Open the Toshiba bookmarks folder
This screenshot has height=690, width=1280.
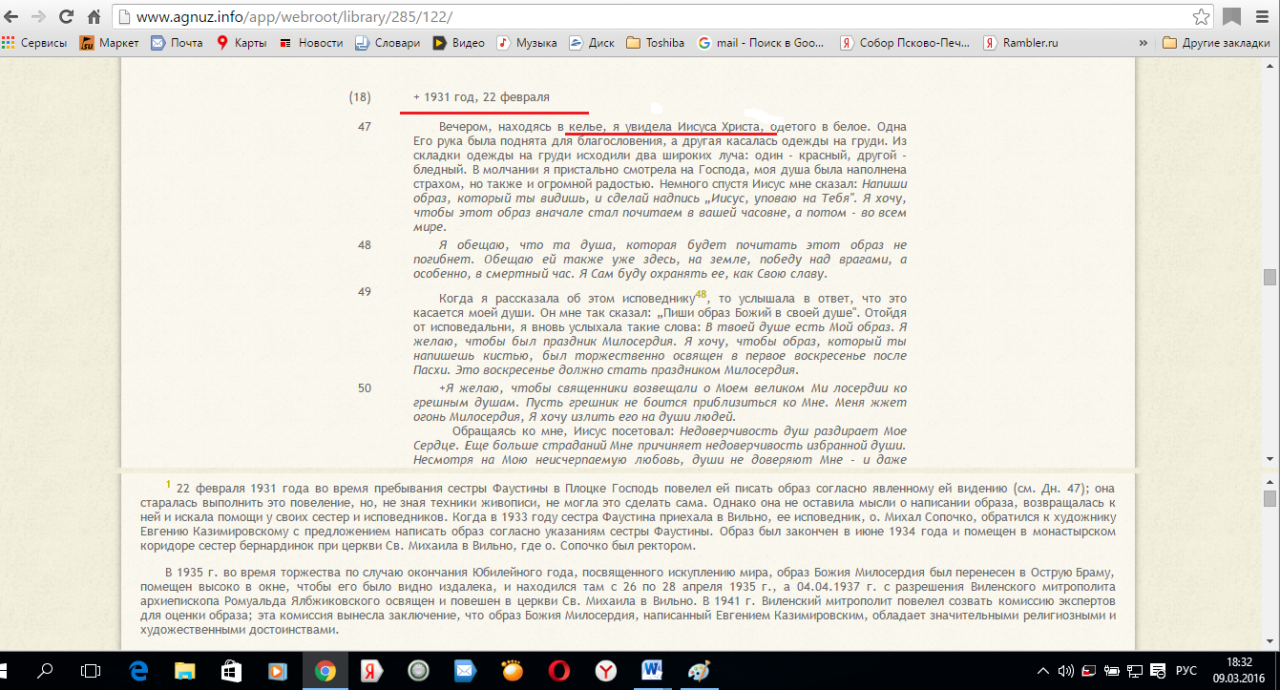tap(655, 43)
